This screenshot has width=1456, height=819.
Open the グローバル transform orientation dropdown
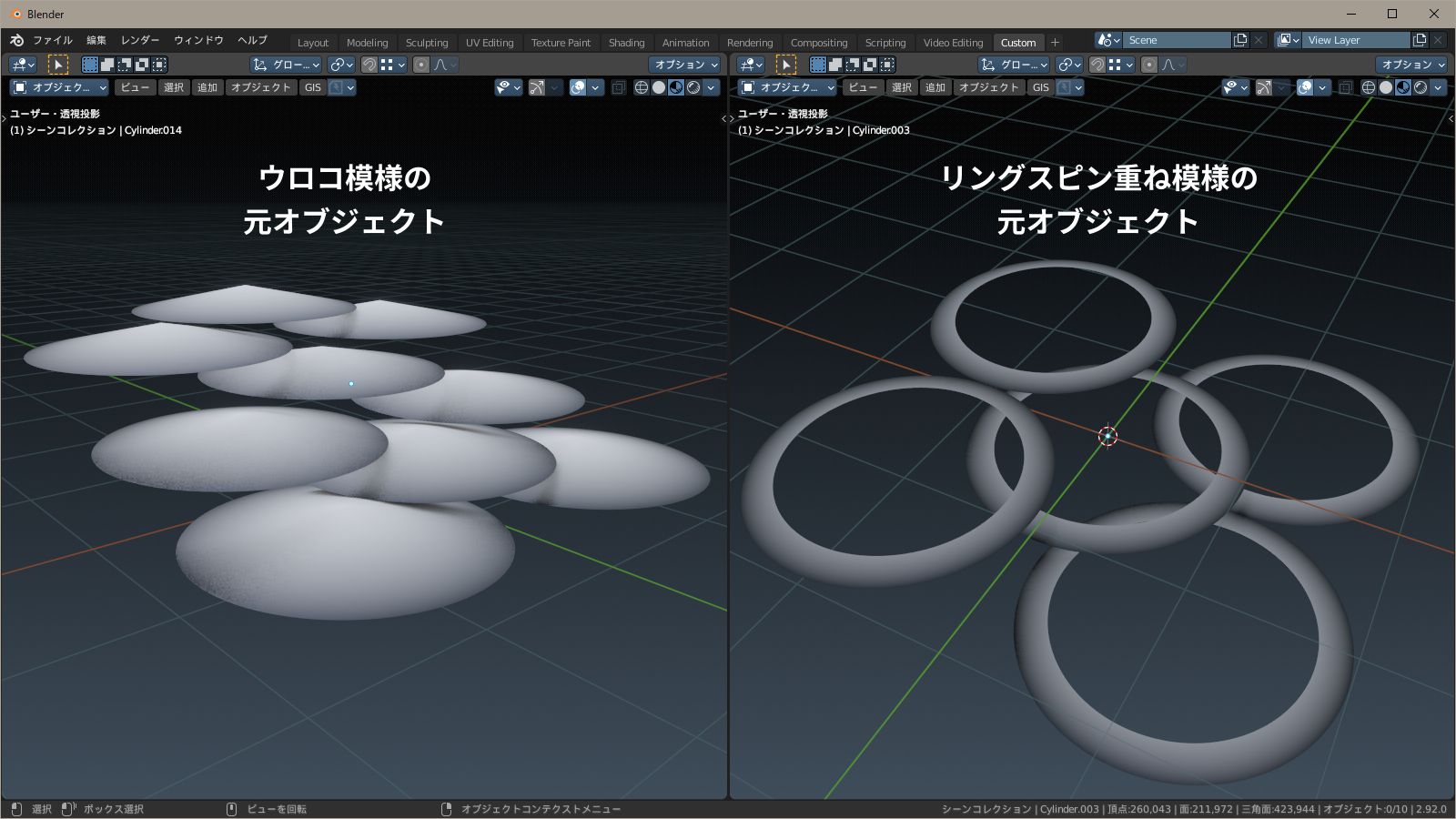(287, 64)
